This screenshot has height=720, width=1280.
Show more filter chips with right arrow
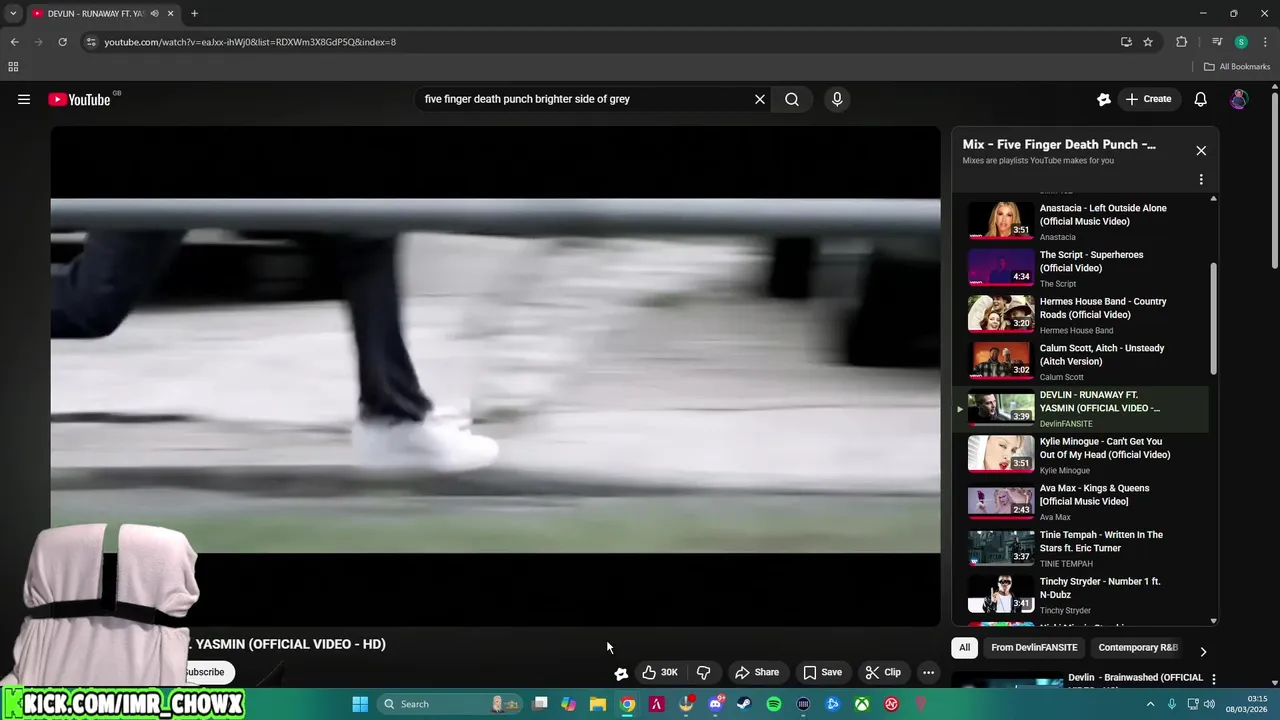pyautogui.click(x=1203, y=651)
